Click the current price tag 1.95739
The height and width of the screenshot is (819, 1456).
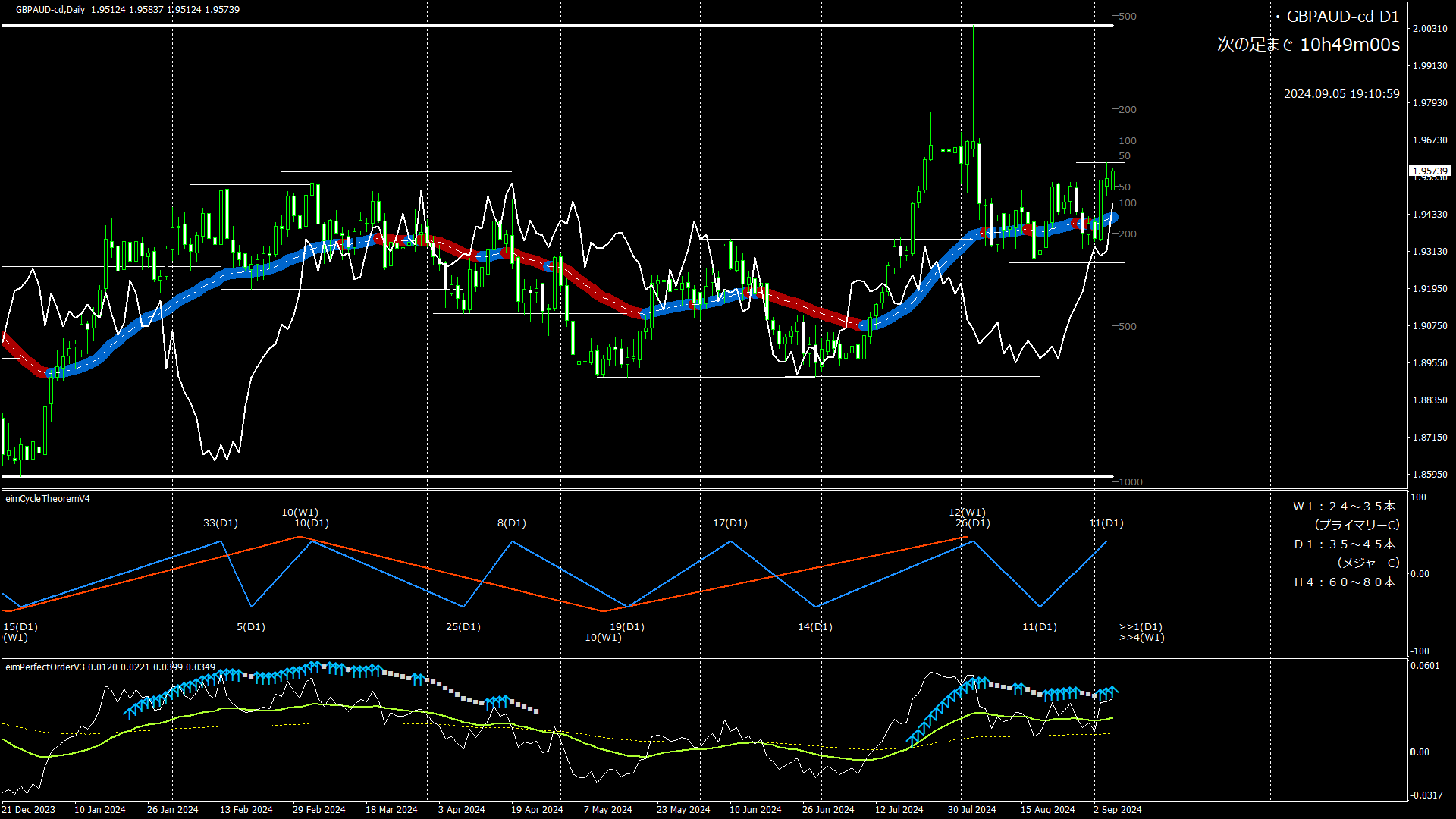tap(1429, 171)
